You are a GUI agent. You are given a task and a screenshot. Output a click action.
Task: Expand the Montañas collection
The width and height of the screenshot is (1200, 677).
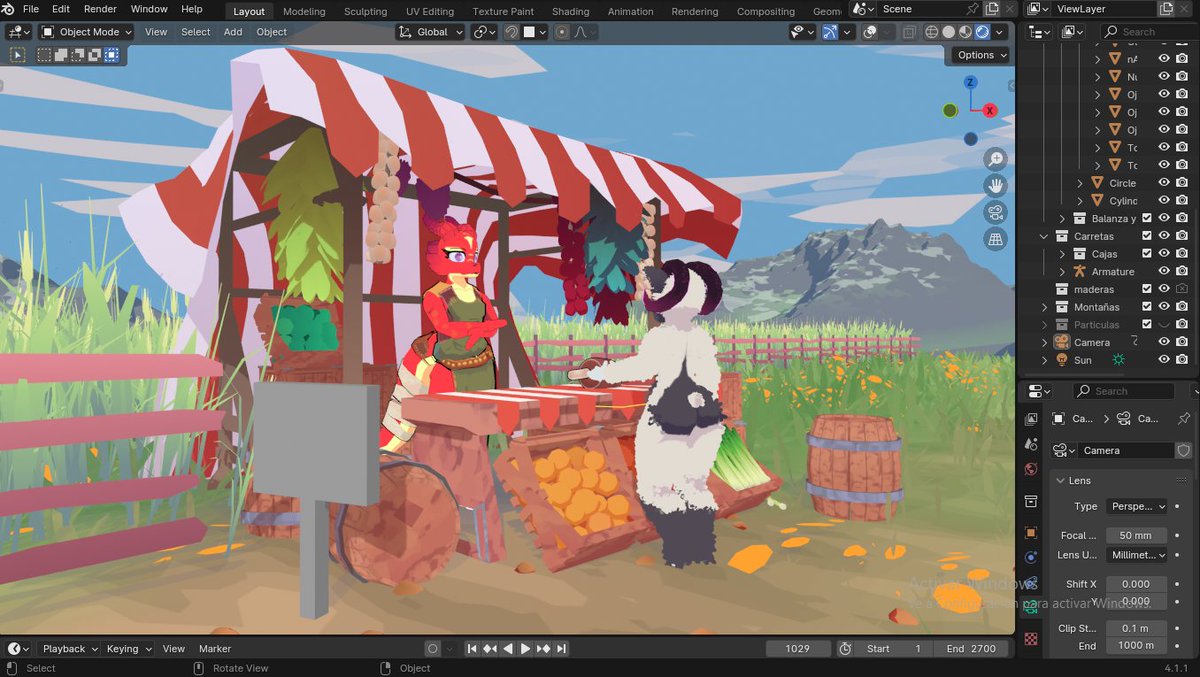(x=1045, y=307)
